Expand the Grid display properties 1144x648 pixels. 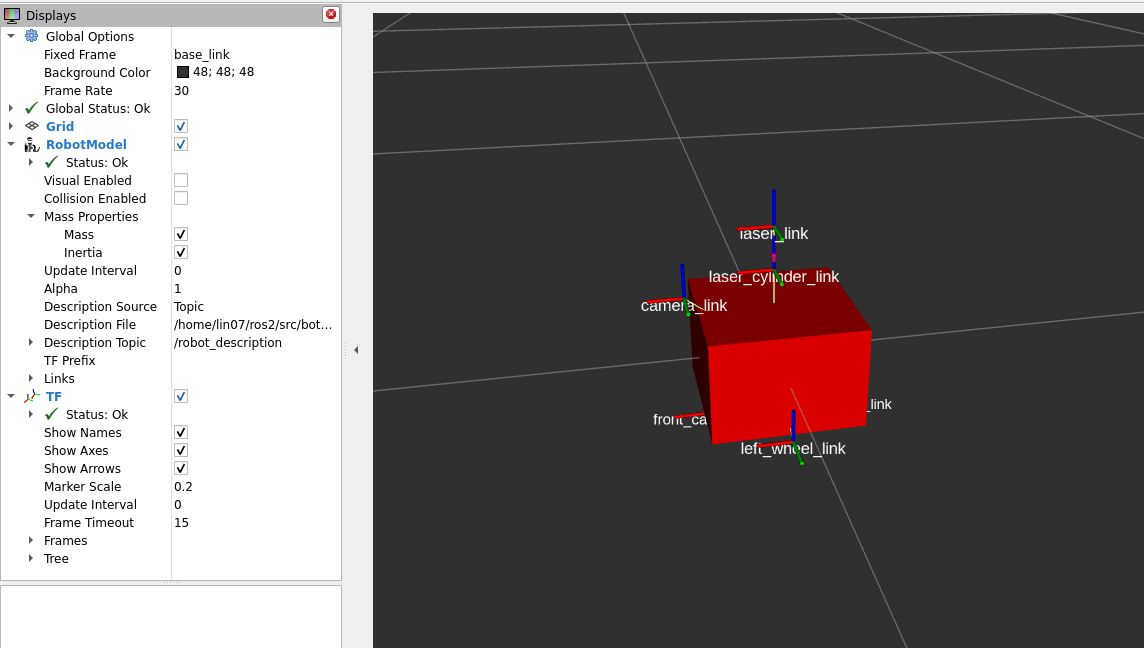click(11, 126)
